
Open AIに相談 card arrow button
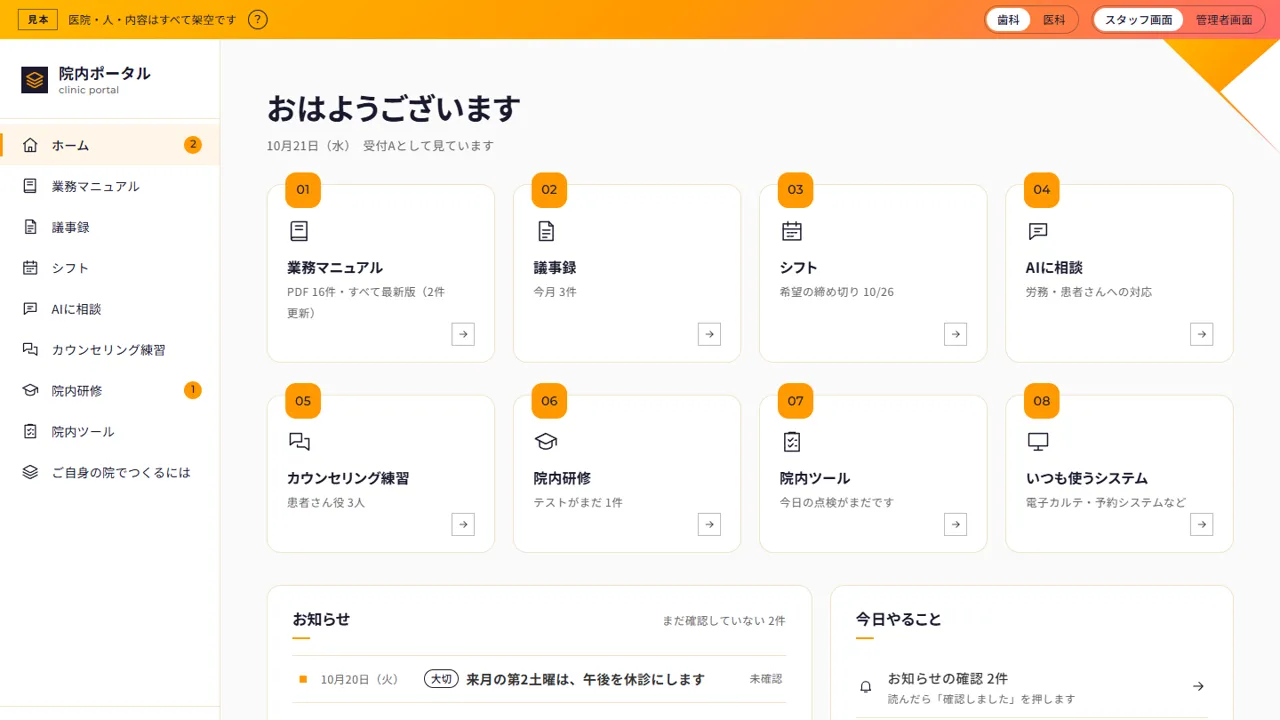click(x=1201, y=334)
